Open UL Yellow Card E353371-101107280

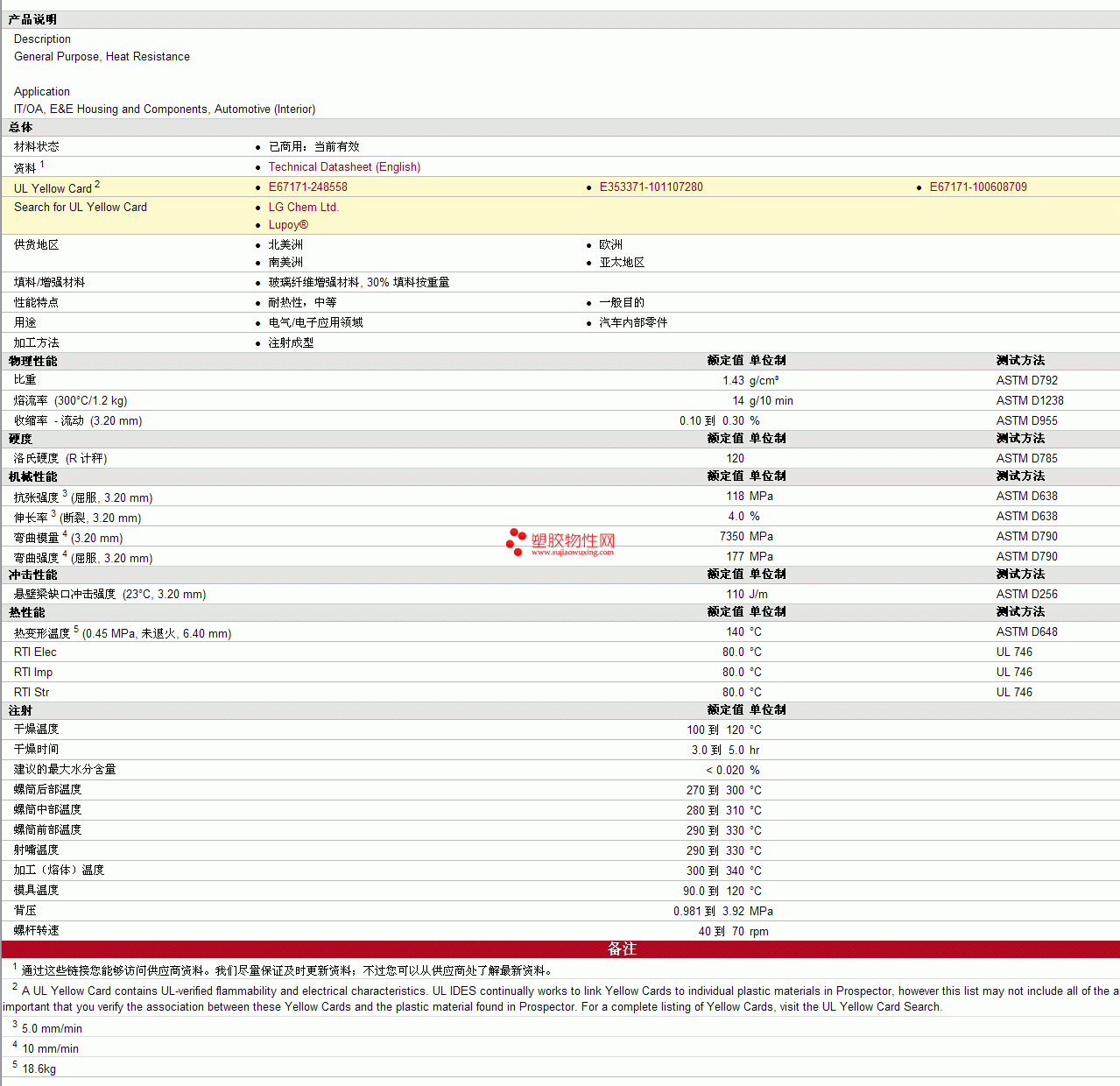pos(651,187)
